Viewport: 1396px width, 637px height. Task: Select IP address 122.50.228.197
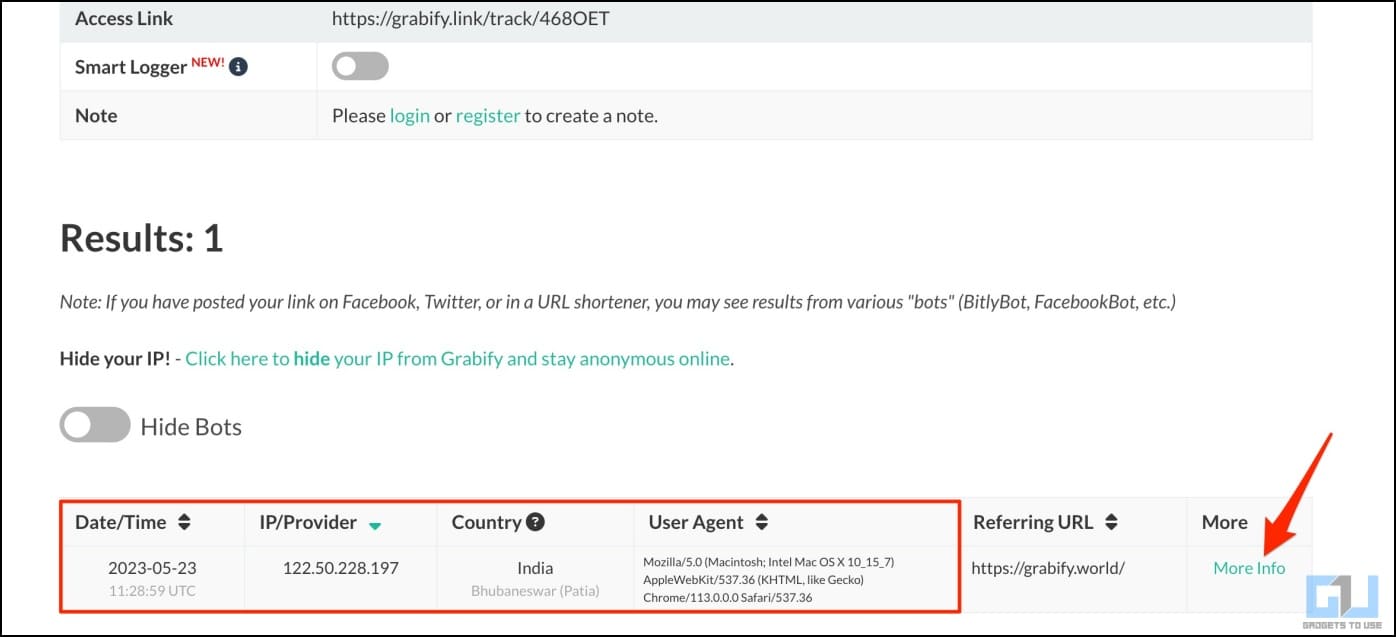click(341, 568)
